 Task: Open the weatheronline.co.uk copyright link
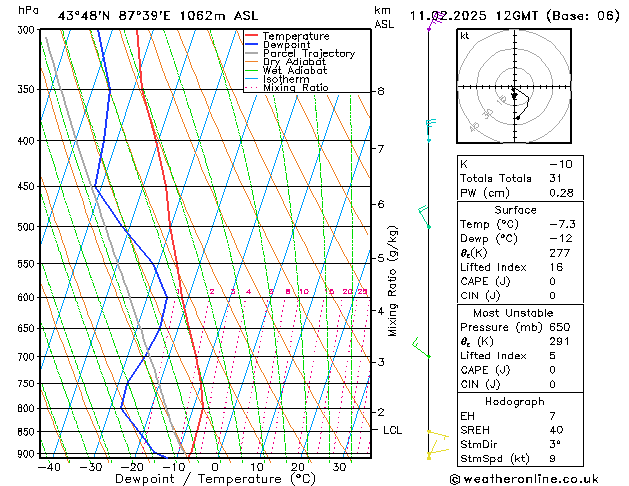tap(524, 479)
